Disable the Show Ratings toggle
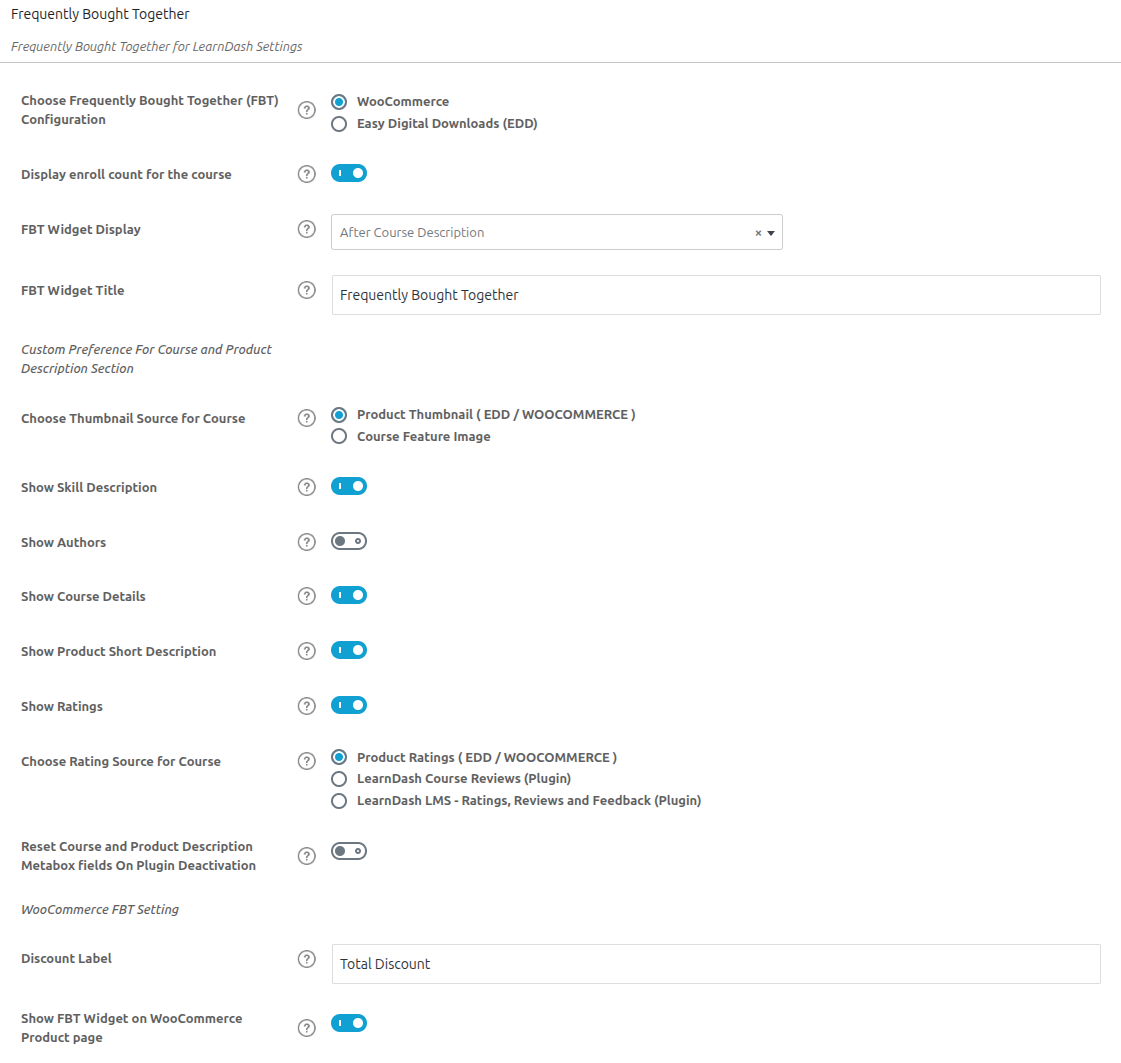The width and height of the screenshot is (1121, 1063). pyautogui.click(x=349, y=705)
